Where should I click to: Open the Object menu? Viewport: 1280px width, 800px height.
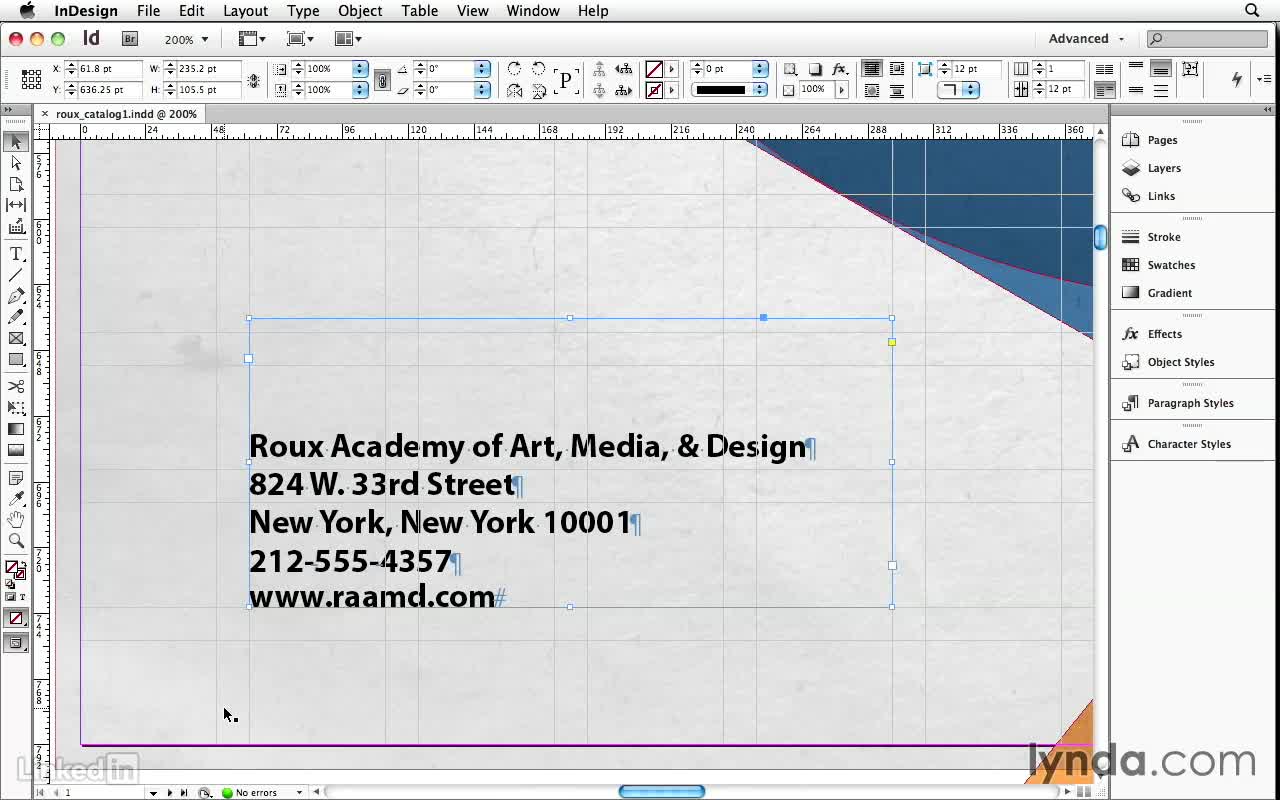(x=360, y=11)
